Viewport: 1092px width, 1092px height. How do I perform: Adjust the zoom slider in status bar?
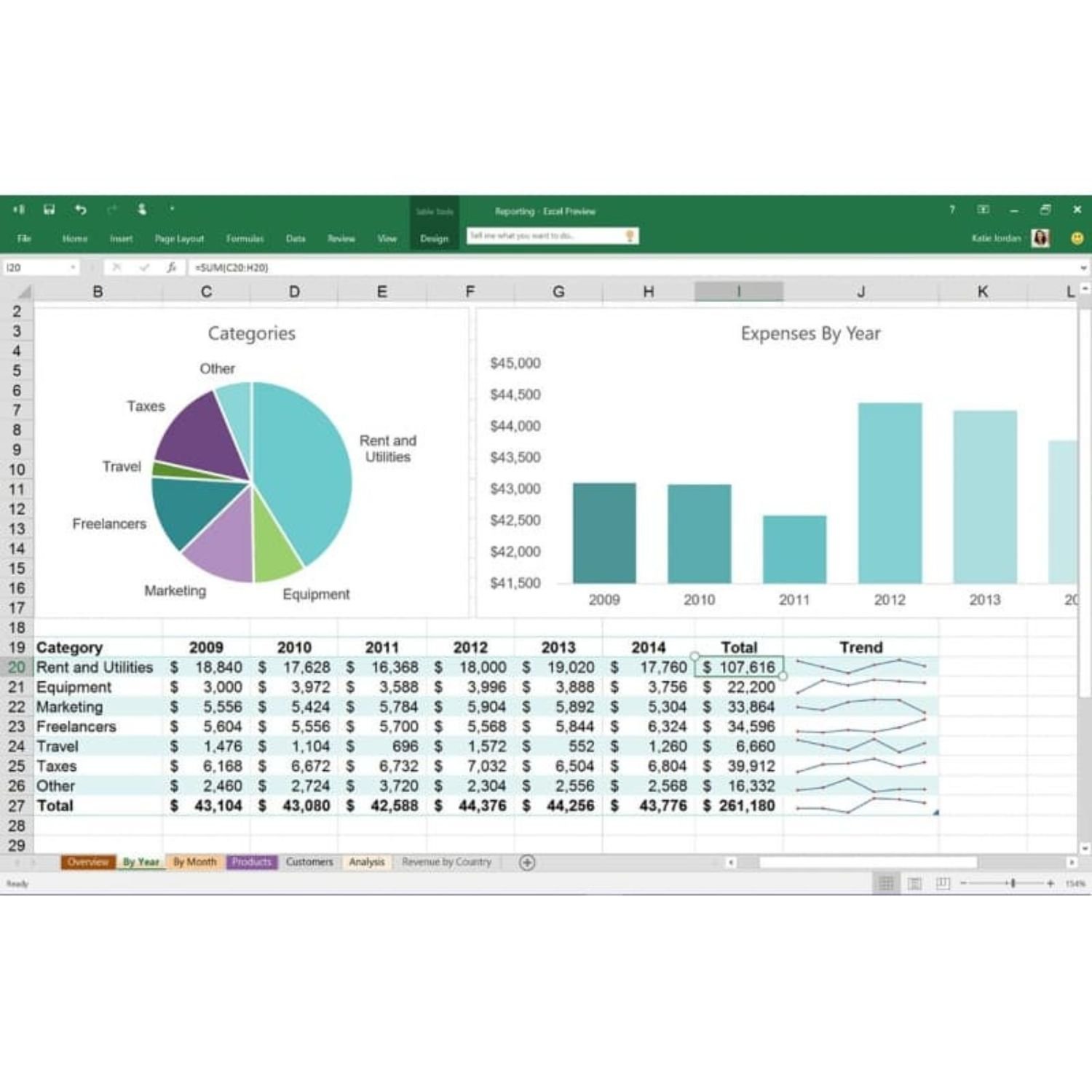point(1012,883)
